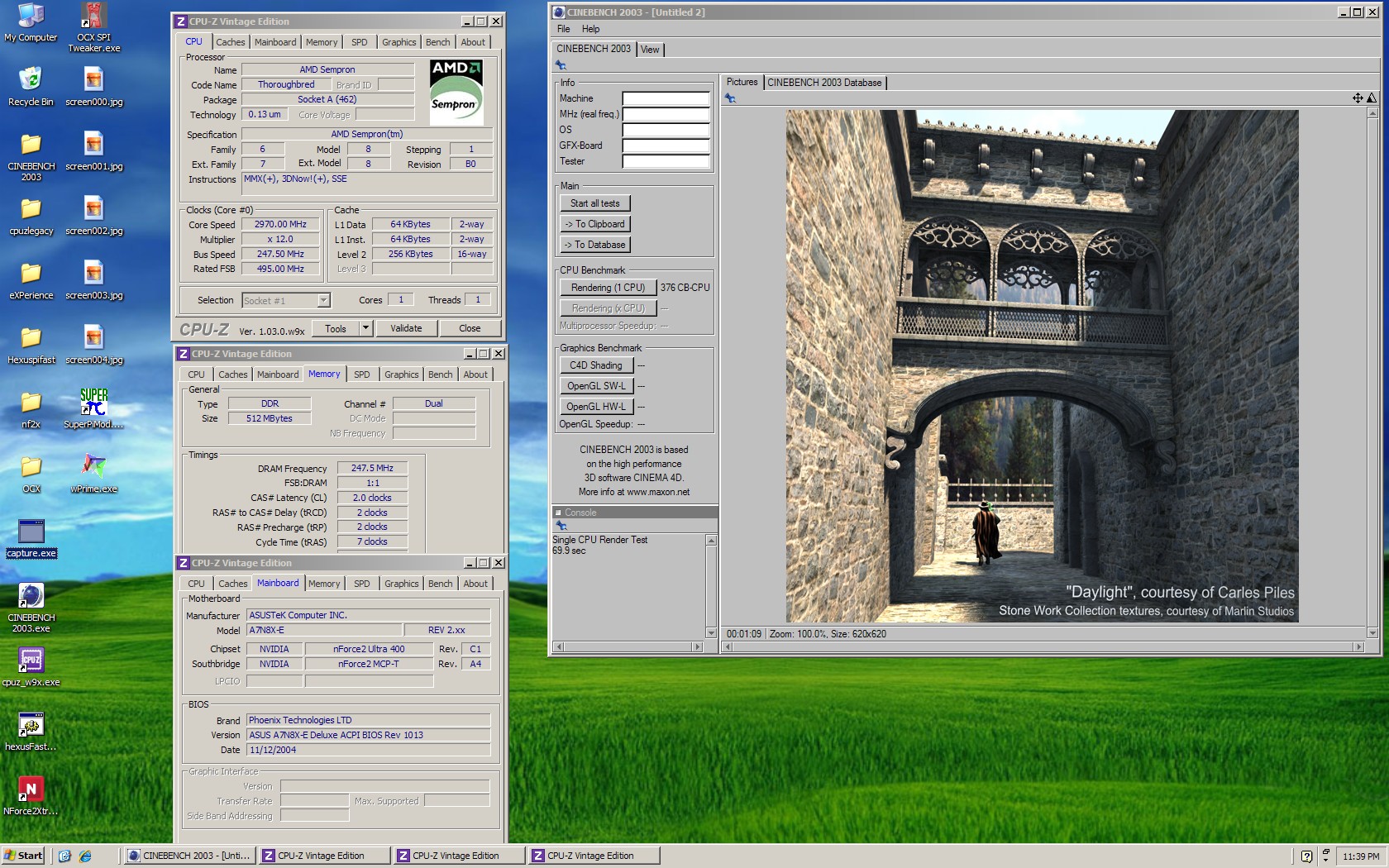Launch cpuz_w9x.exe desktop icon
Viewport: 1389px width, 868px height.
pyautogui.click(x=31, y=667)
